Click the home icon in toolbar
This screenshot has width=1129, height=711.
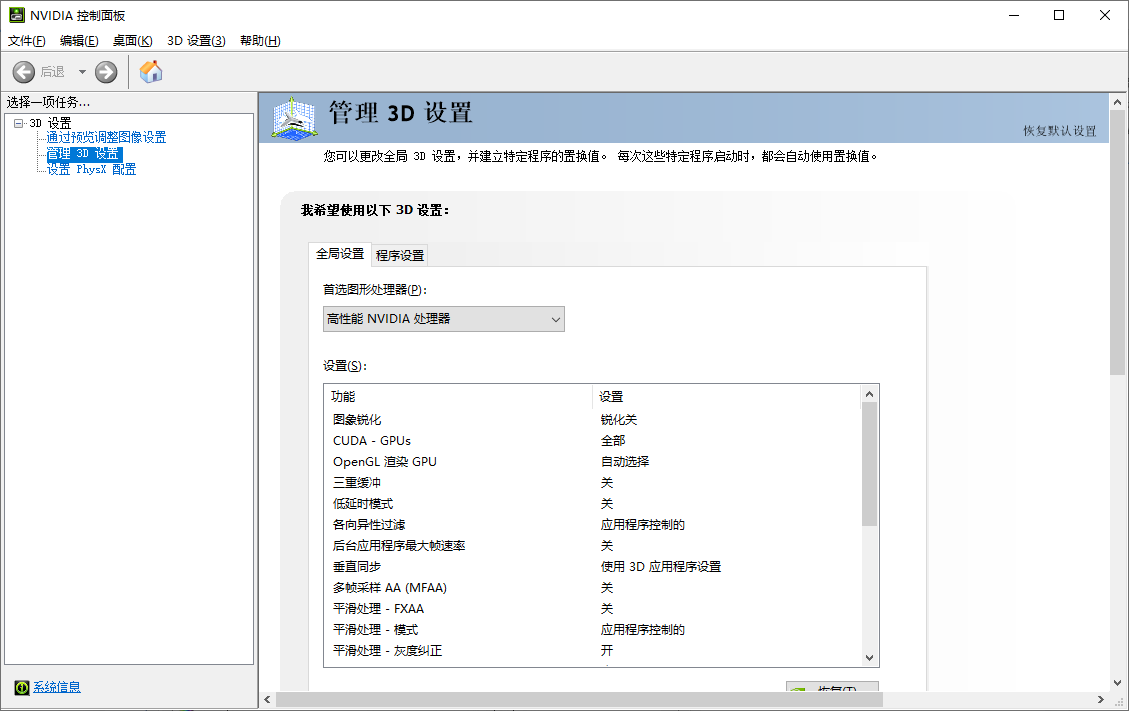click(151, 72)
